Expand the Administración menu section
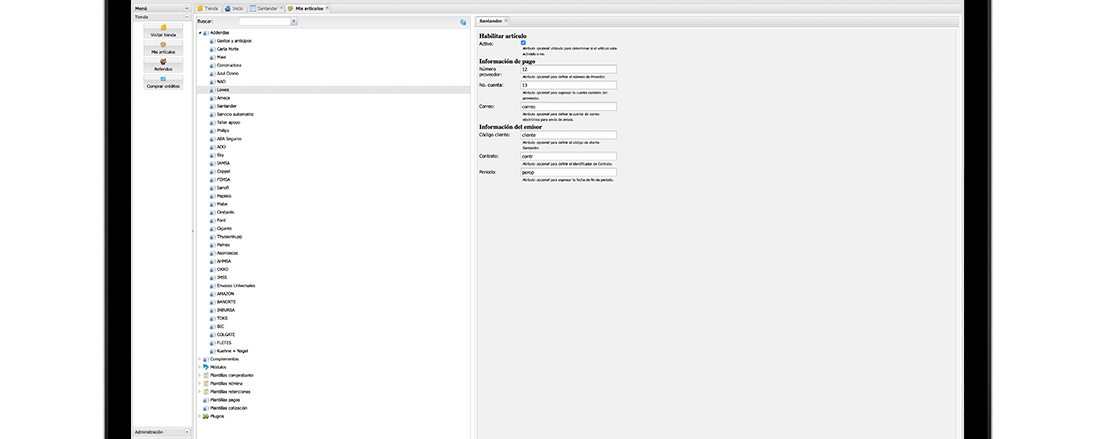The height and width of the screenshot is (439, 1094). point(186,432)
